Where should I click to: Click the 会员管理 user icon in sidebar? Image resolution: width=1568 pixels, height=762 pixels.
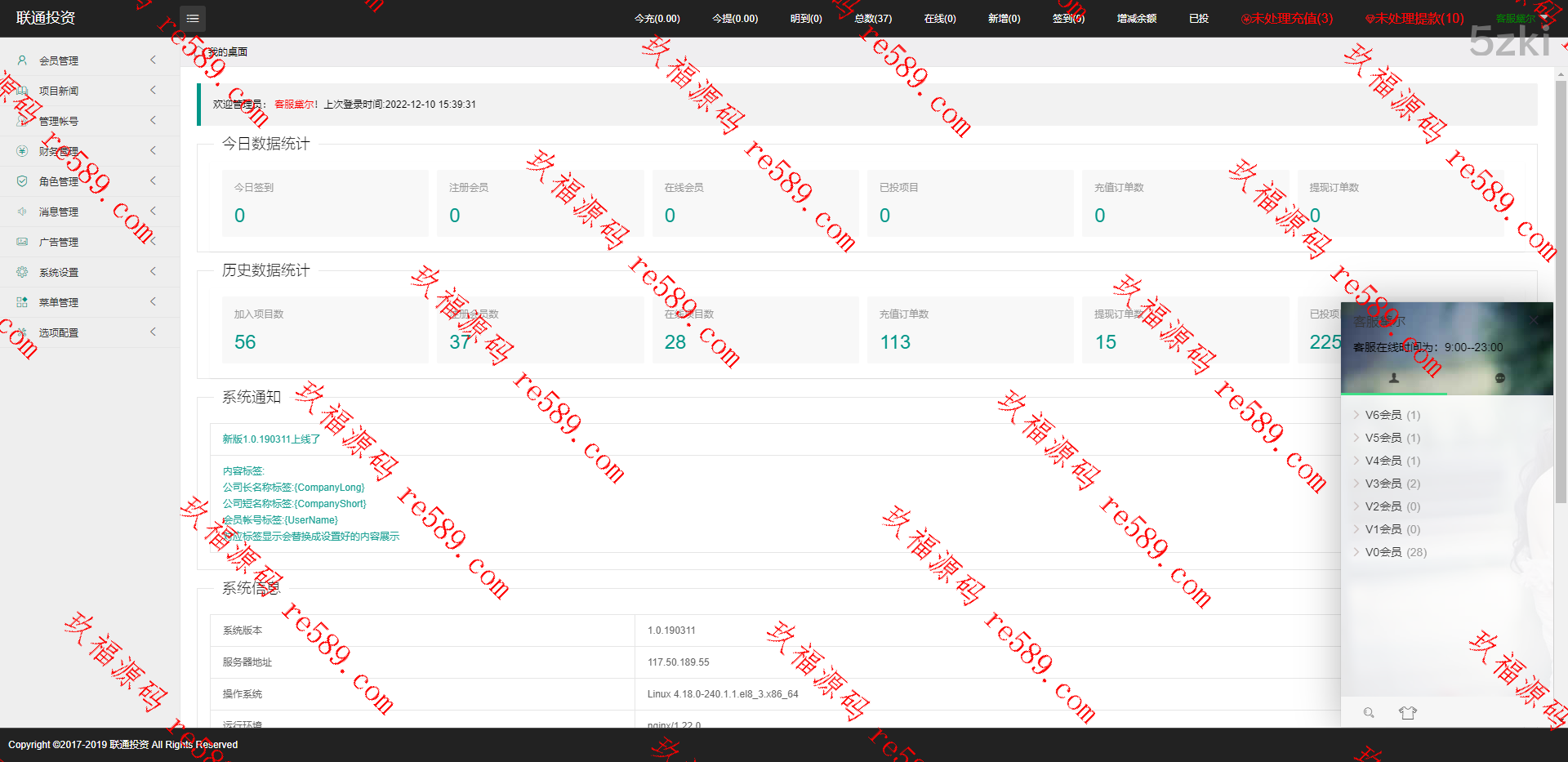22,60
